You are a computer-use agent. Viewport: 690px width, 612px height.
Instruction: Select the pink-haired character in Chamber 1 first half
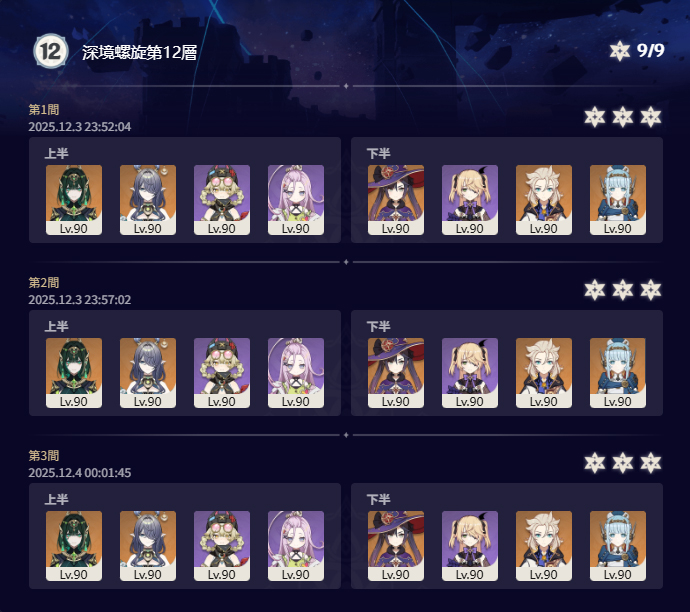[x=296, y=200]
